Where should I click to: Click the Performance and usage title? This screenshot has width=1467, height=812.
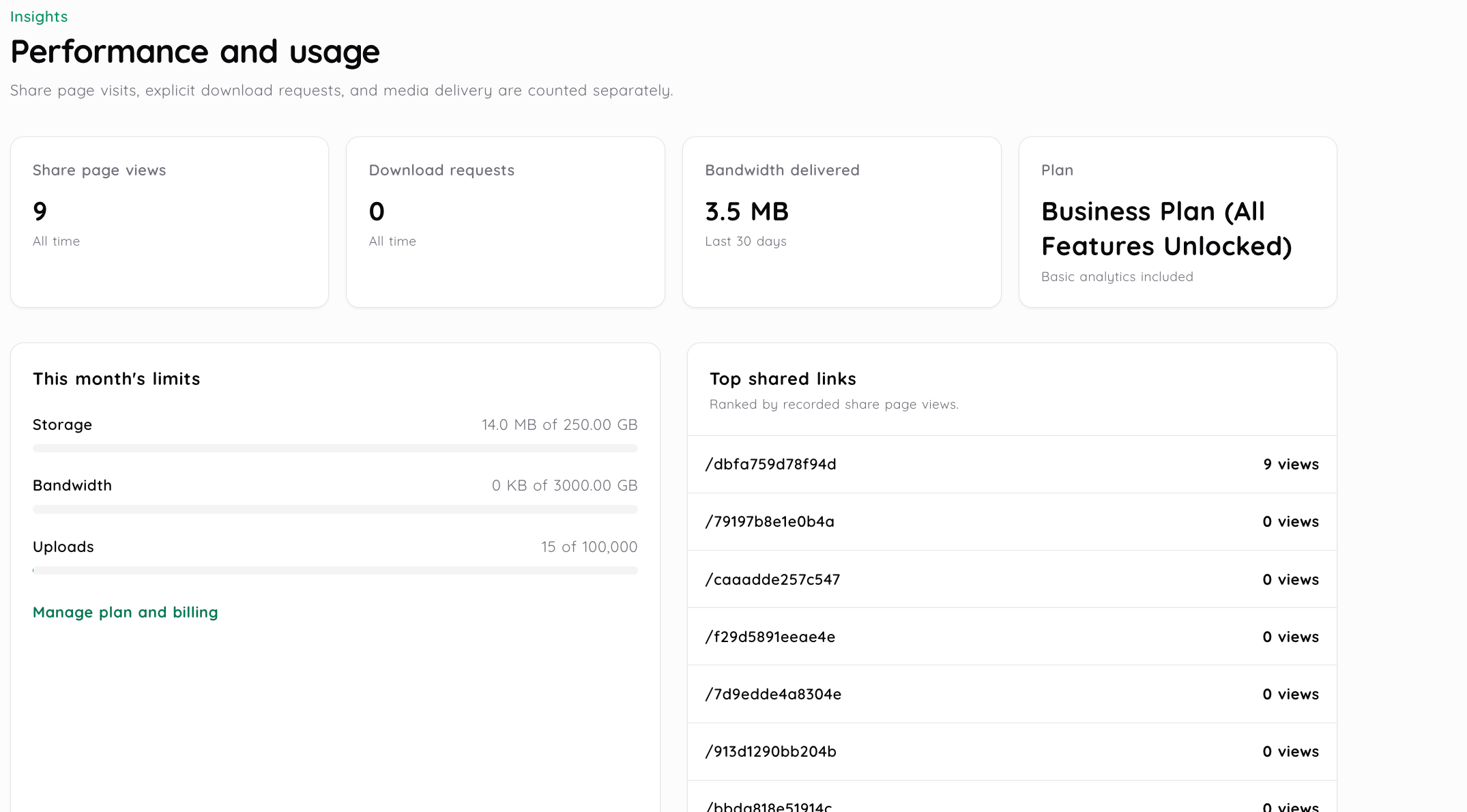click(x=195, y=52)
